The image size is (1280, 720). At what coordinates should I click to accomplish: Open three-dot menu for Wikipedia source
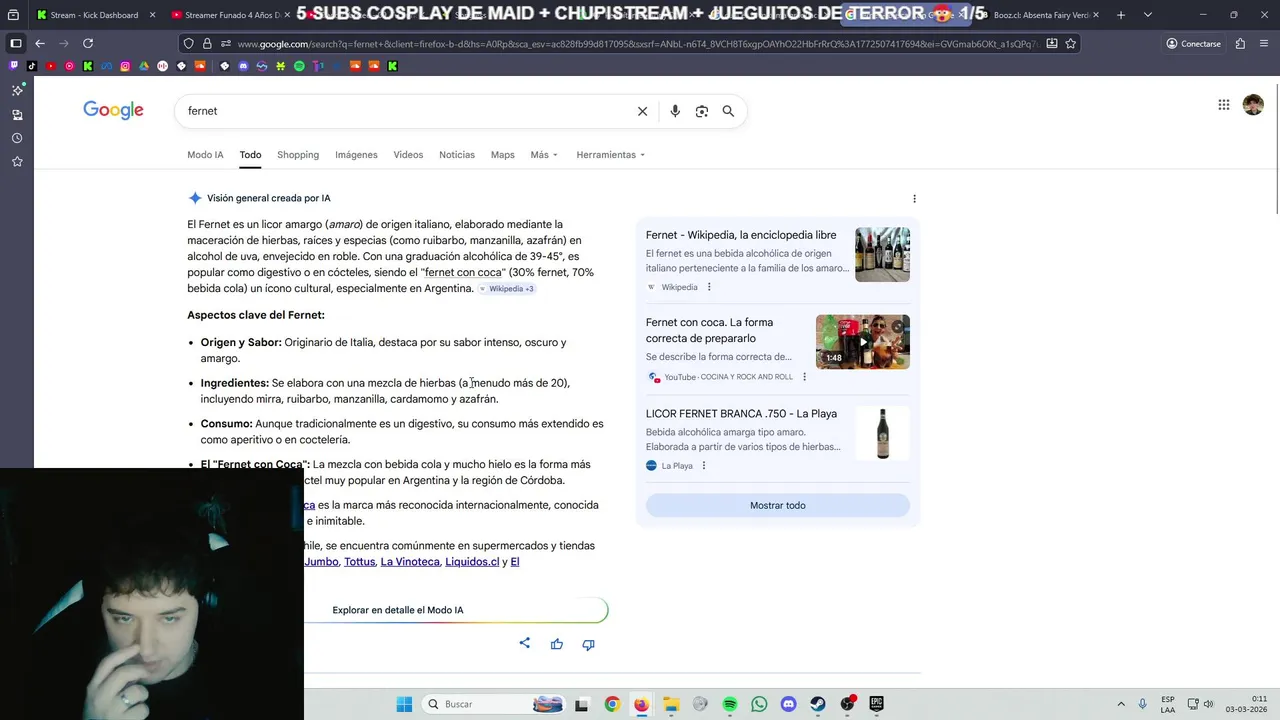point(709,287)
